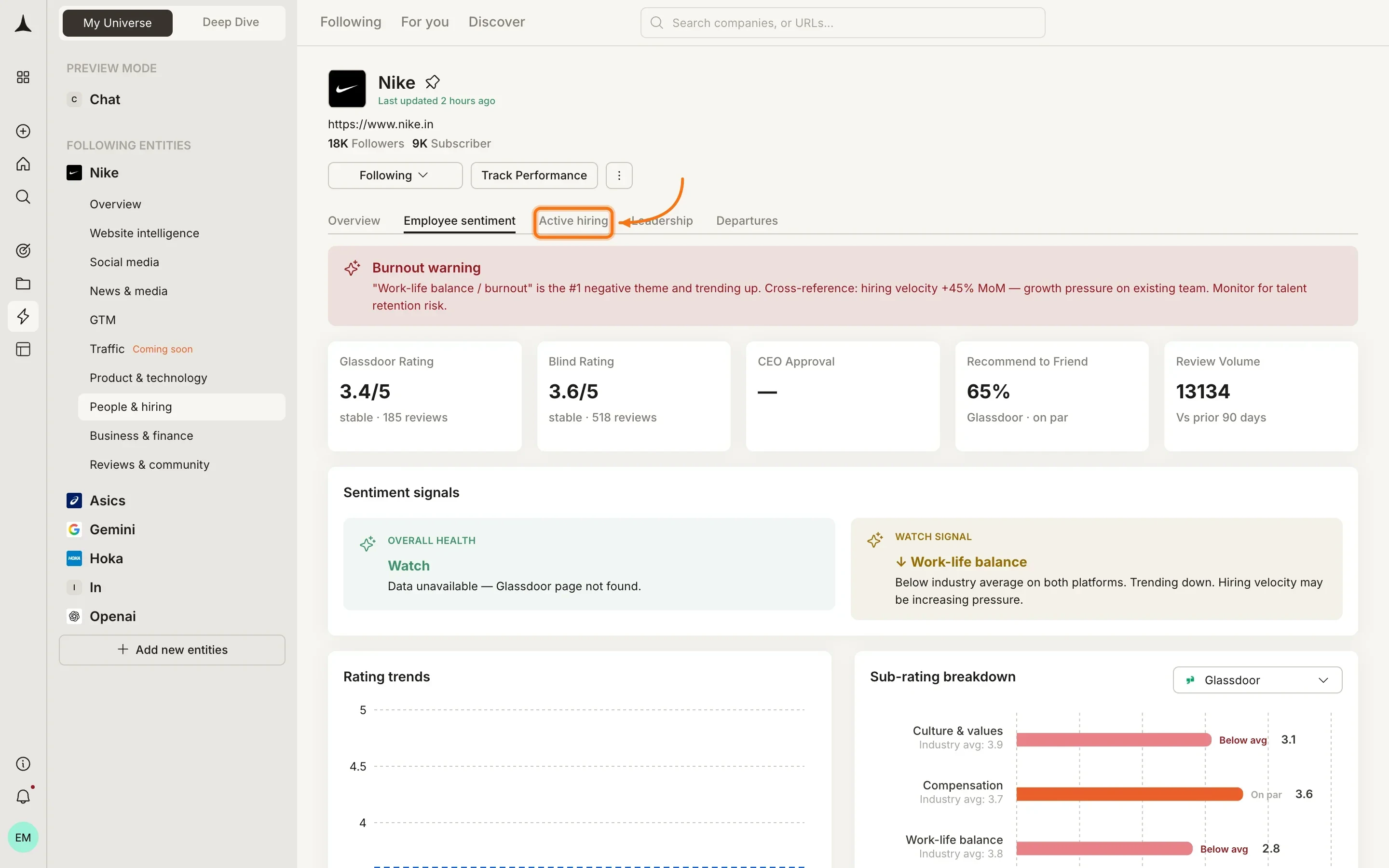
Task: Open notifications bell icon
Action: coord(23,796)
